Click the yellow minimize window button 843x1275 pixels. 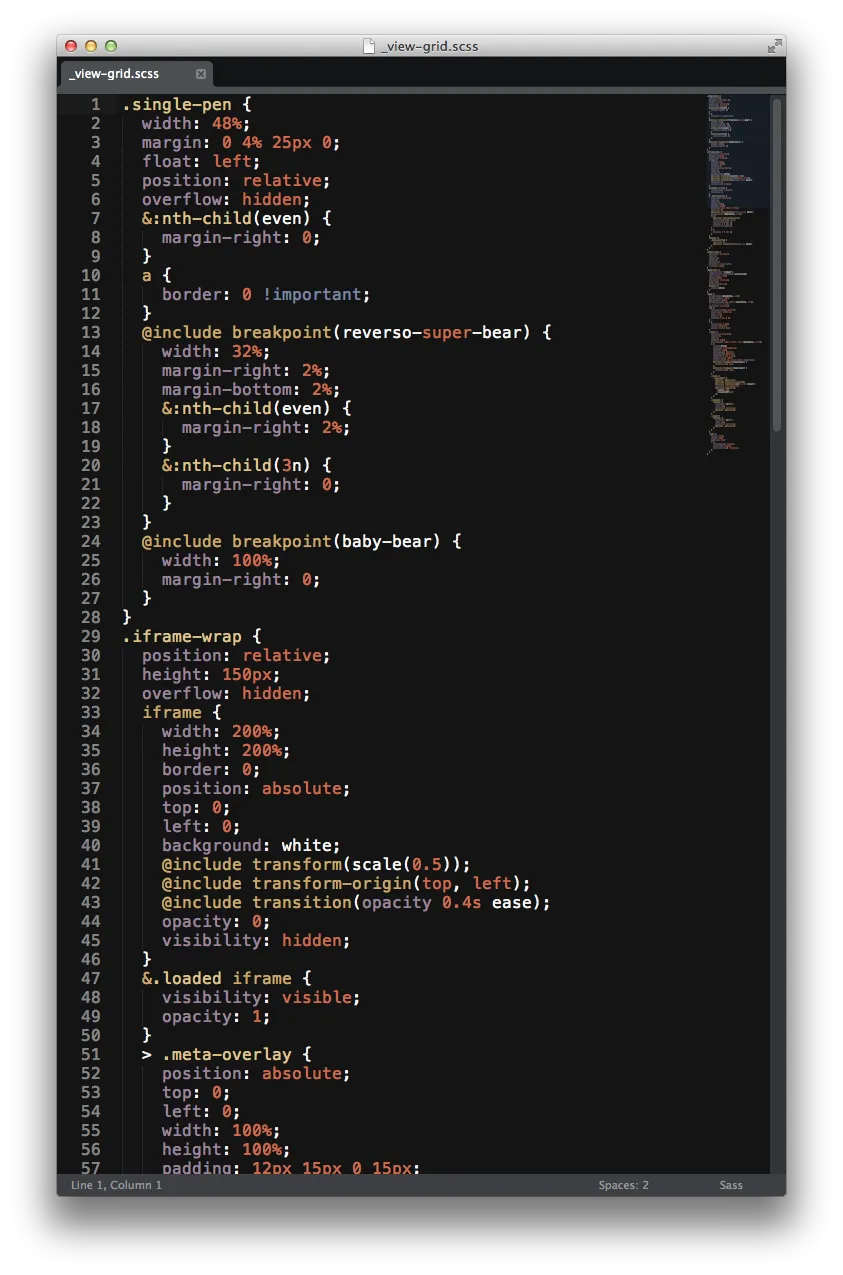tap(91, 46)
